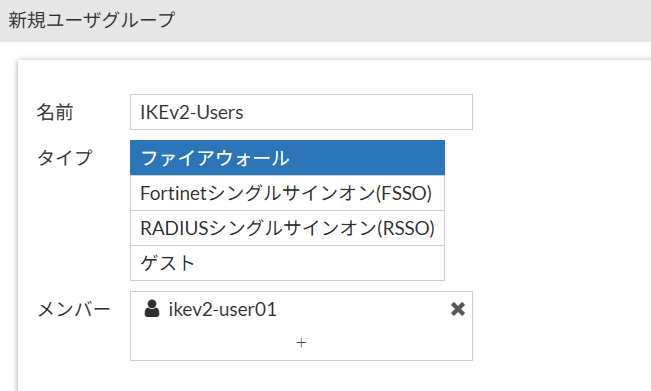The width and height of the screenshot is (651, 391).
Task: Click the タイプ label
Action: pos(64,158)
